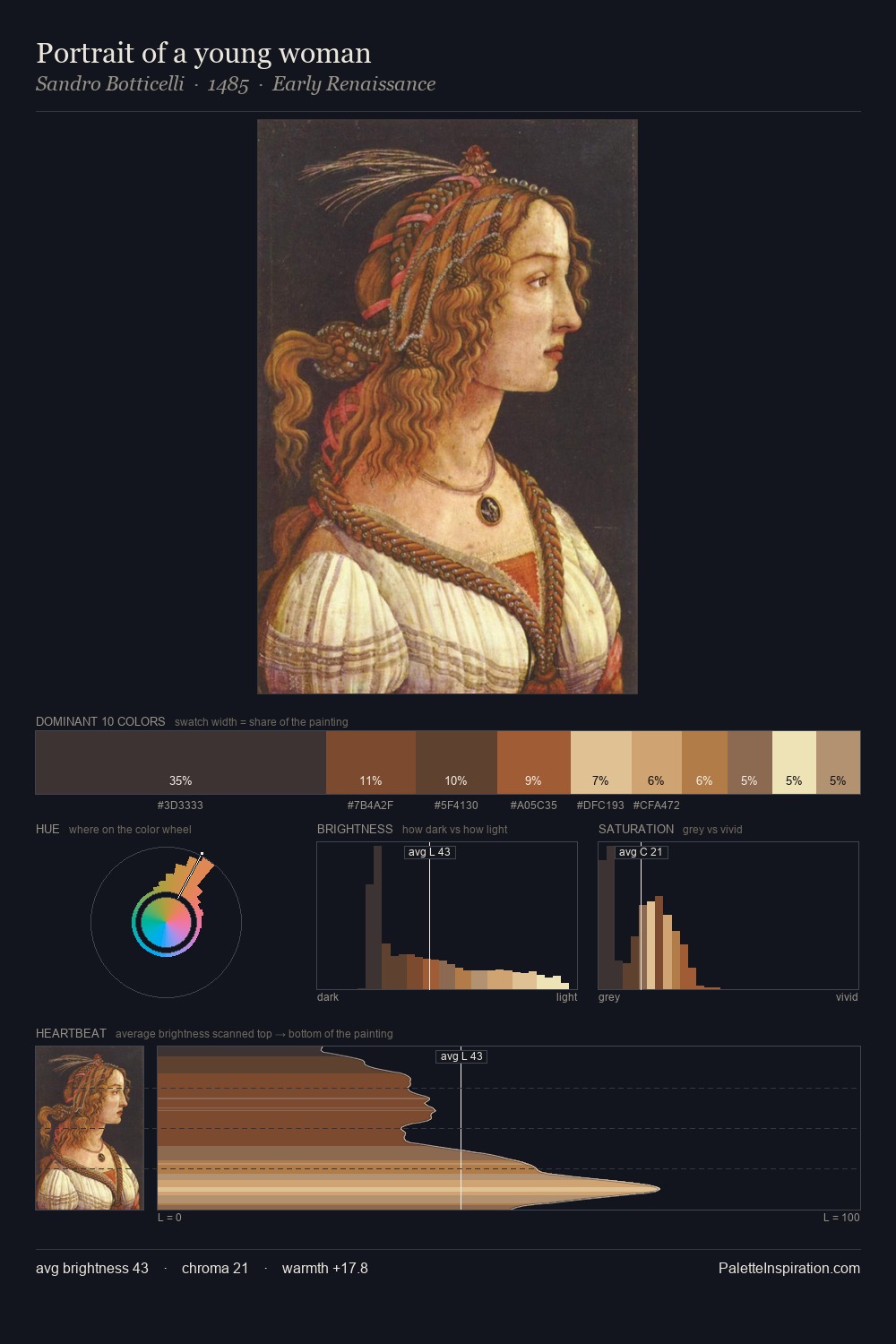The width and height of the screenshot is (896, 1344).
Task: Select the artist name Sandro Botticelli
Action: 110,84
